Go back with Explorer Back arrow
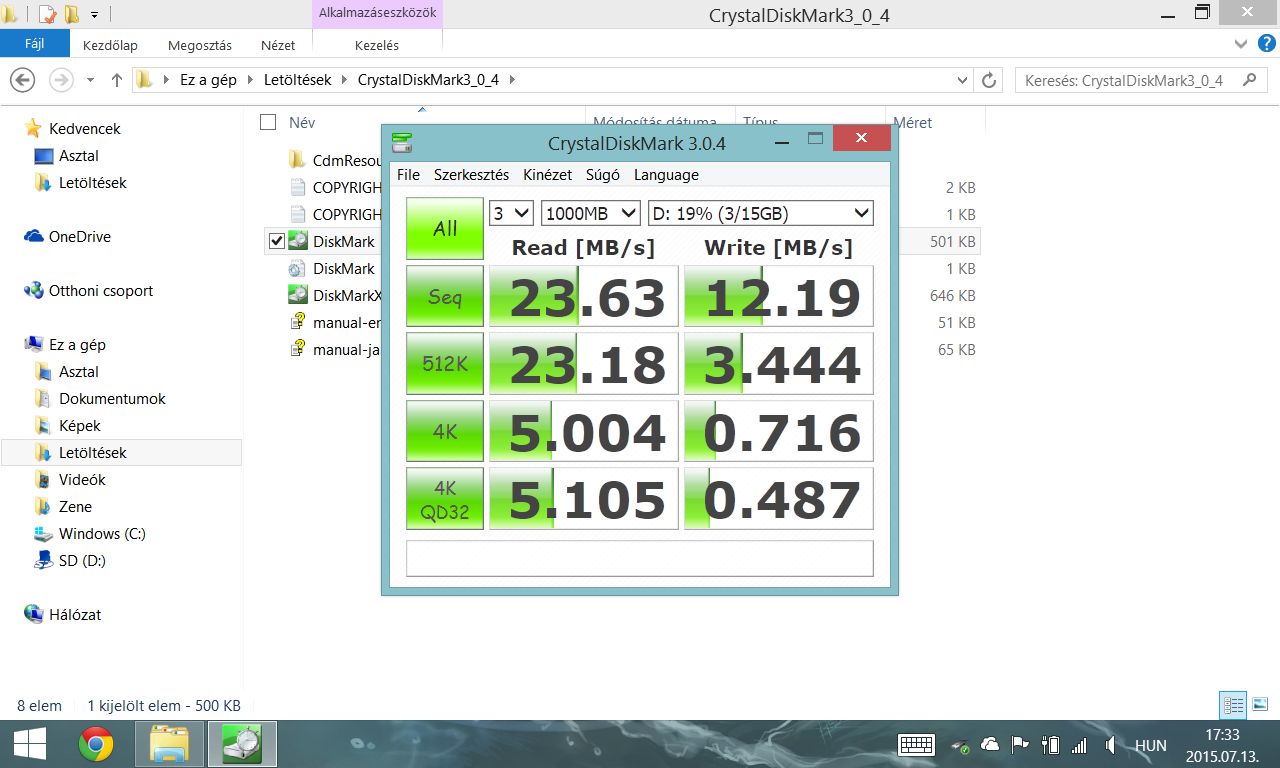 click(22, 80)
